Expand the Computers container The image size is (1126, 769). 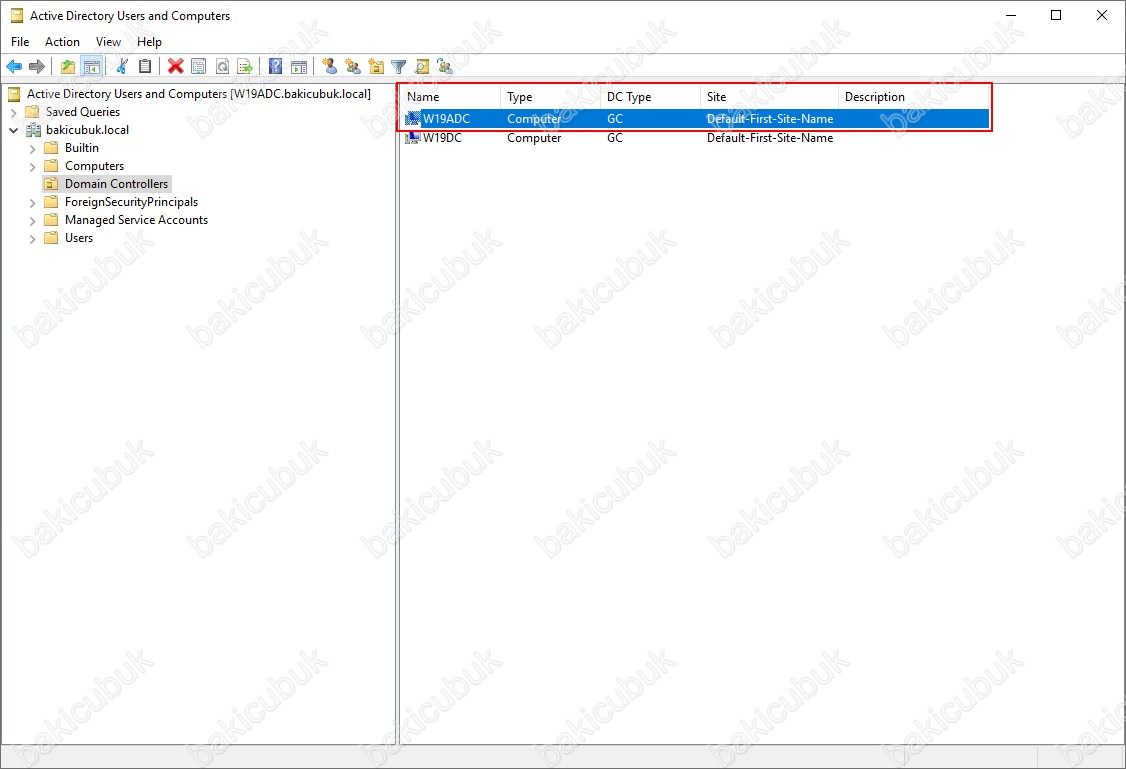[32, 167]
